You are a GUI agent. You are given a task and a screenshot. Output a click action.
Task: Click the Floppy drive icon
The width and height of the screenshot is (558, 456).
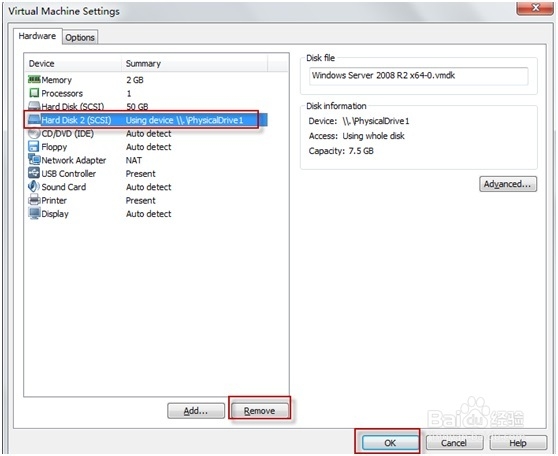(x=34, y=146)
